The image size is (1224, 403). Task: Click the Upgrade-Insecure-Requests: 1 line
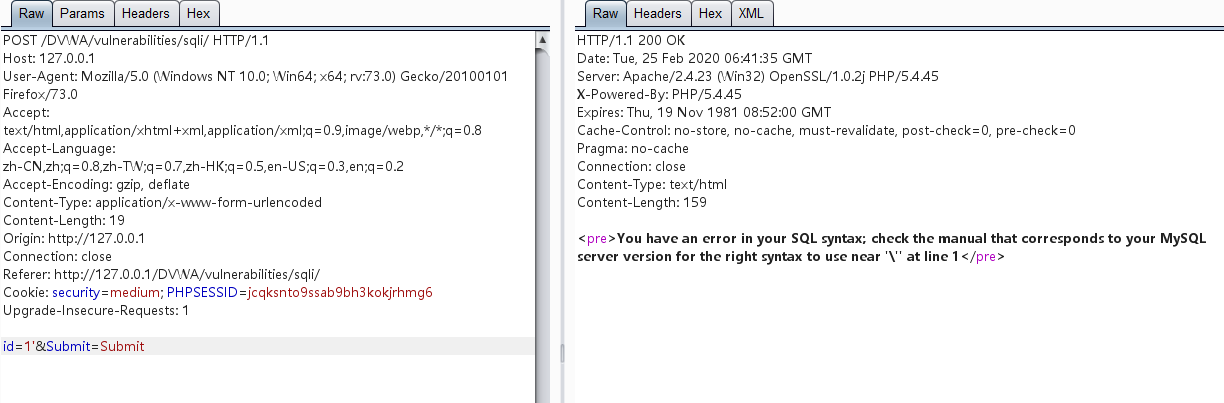pos(96,311)
